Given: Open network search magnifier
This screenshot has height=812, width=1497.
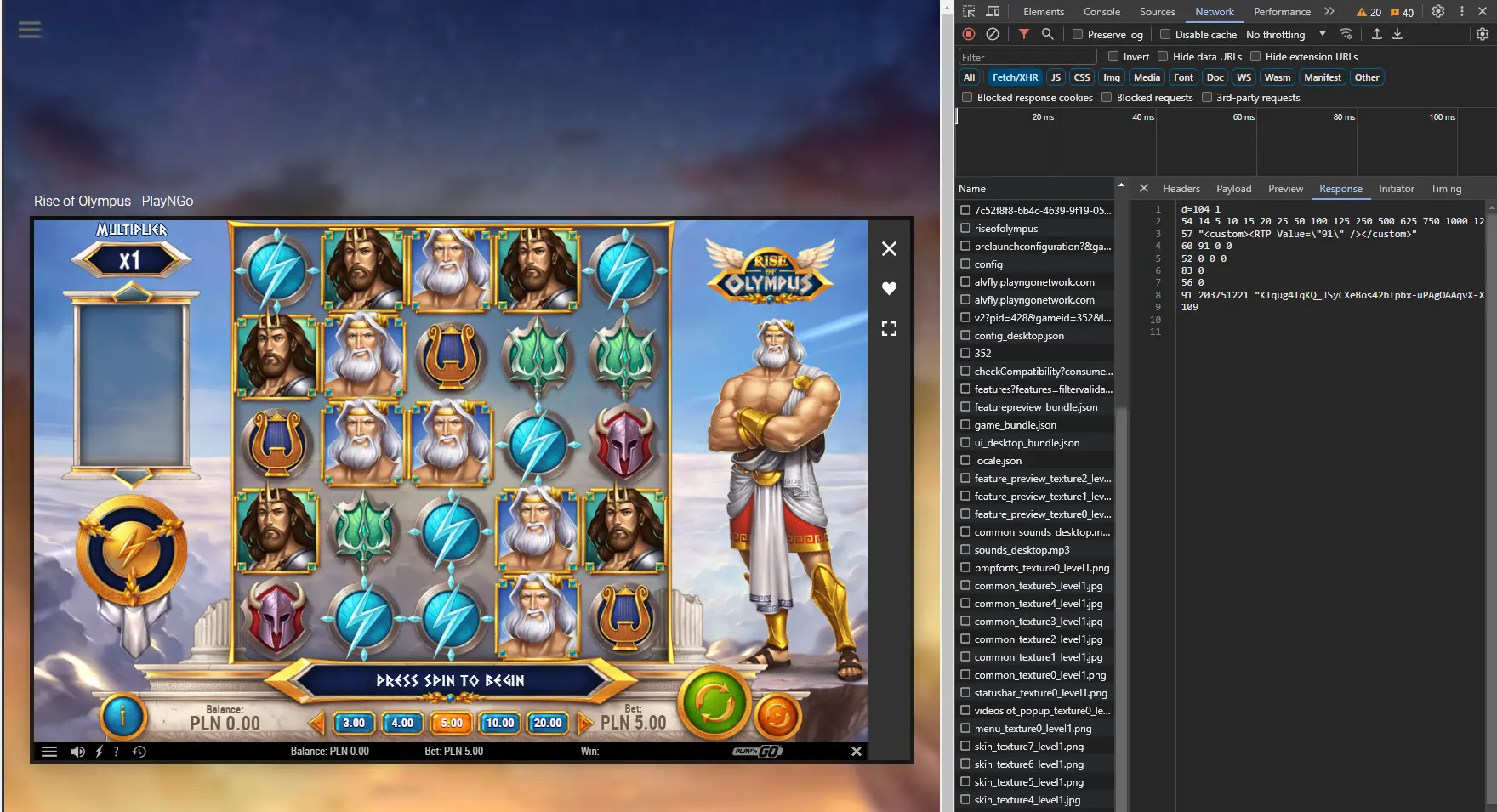Looking at the screenshot, I should [x=1048, y=34].
